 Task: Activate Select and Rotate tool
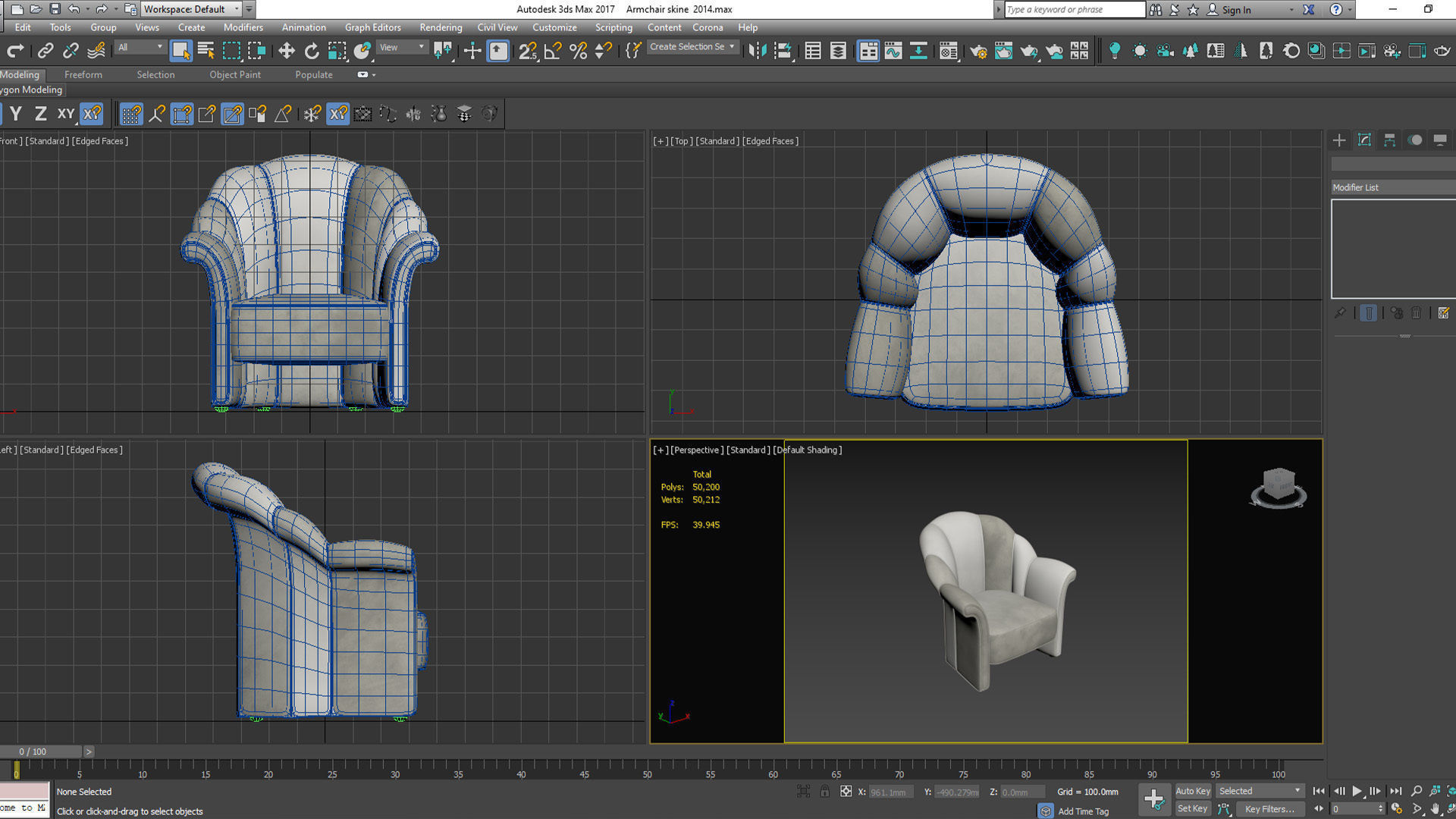point(312,51)
